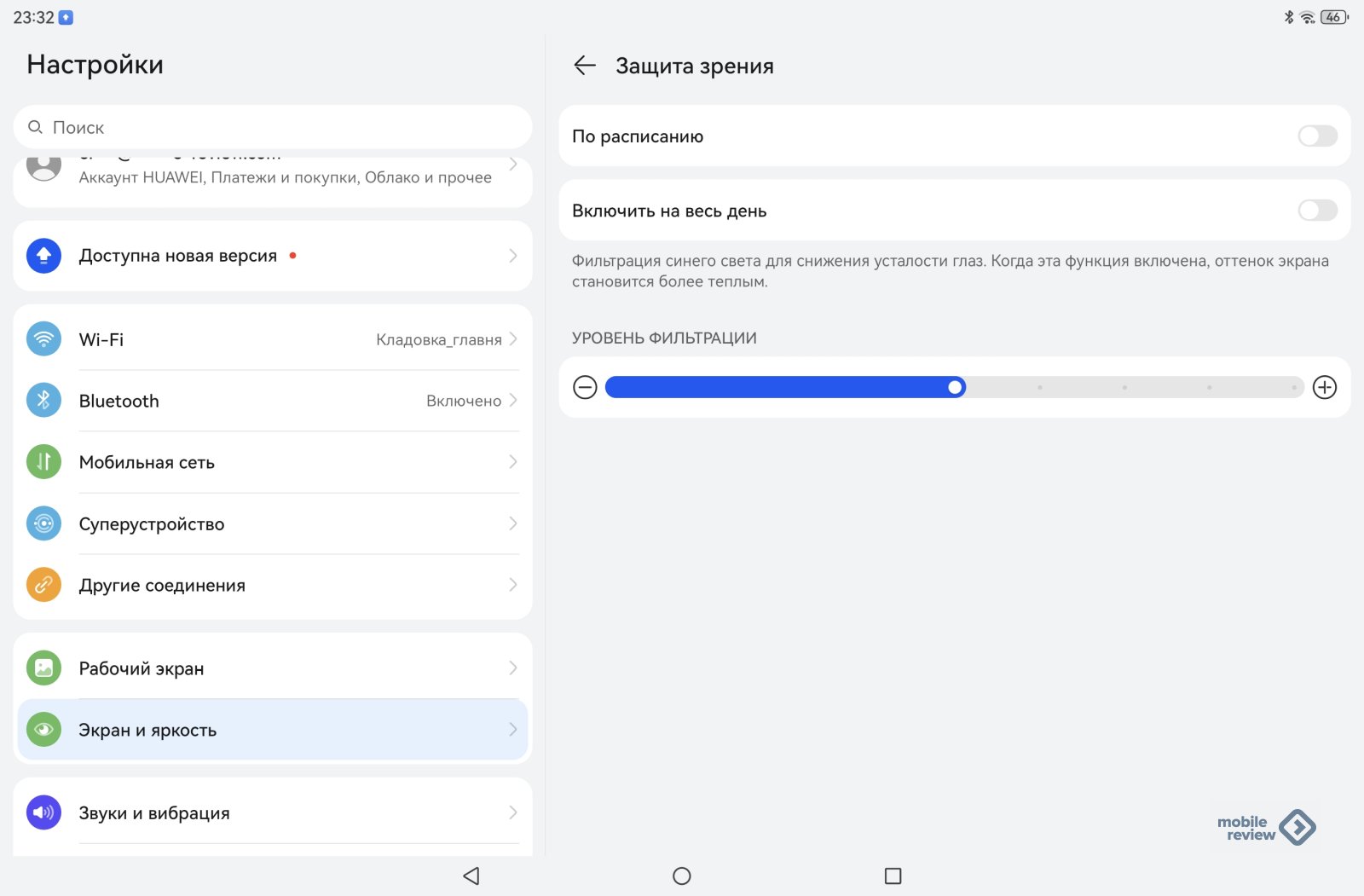Image resolution: width=1364 pixels, height=896 pixels.
Task: Tap the minus icon to decrease filtration level
Action: [585, 388]
